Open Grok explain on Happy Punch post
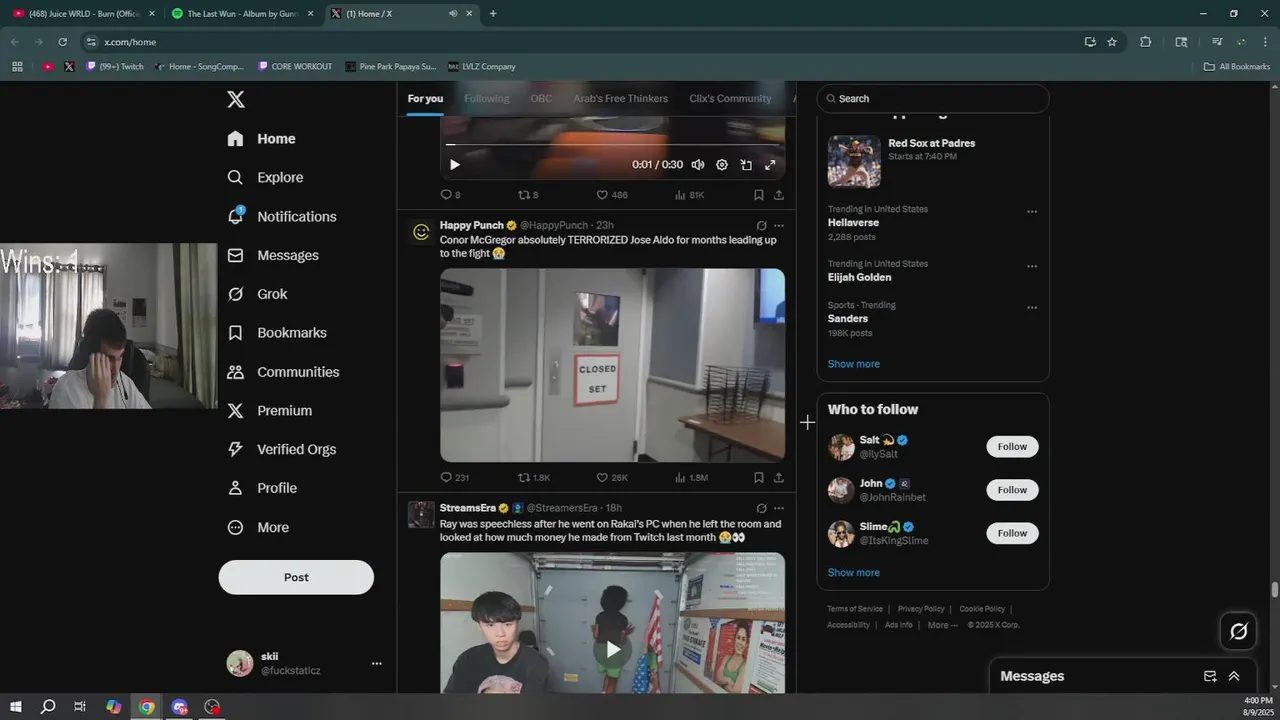1280x720 pixels. click(761, 226)
